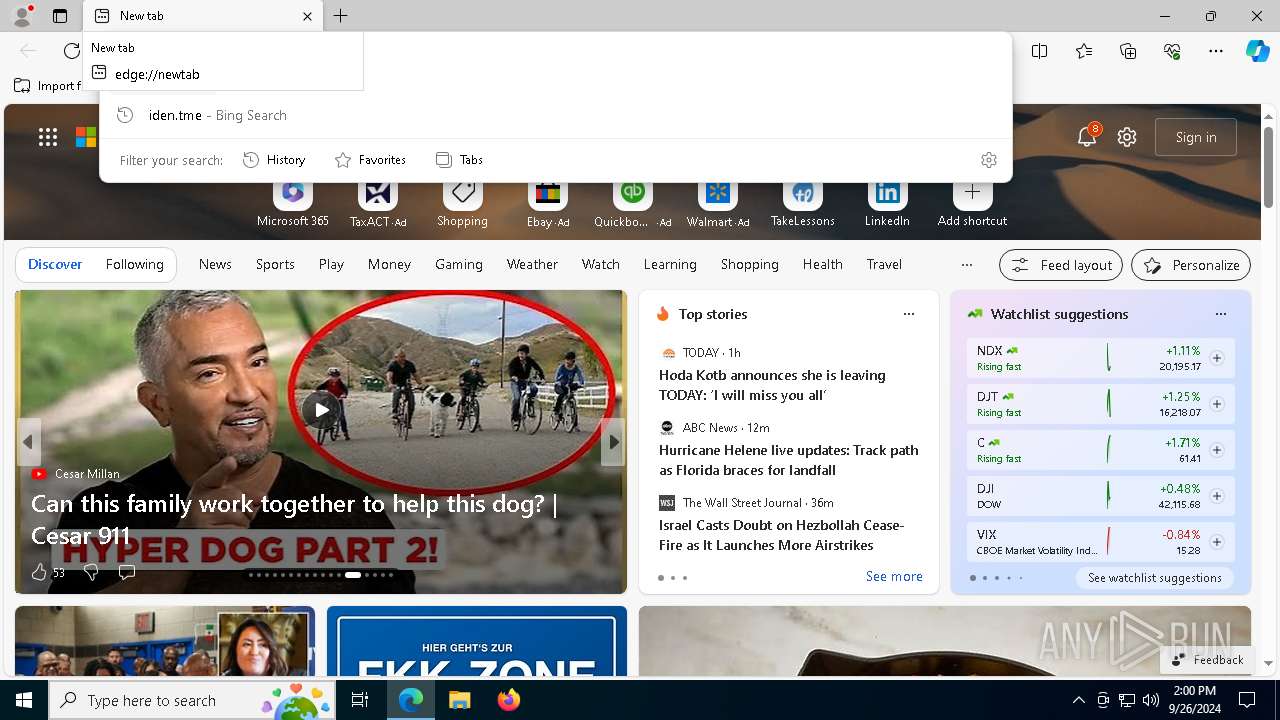Open the notifications bell
1280x720 pixels.
(1087, 137)
